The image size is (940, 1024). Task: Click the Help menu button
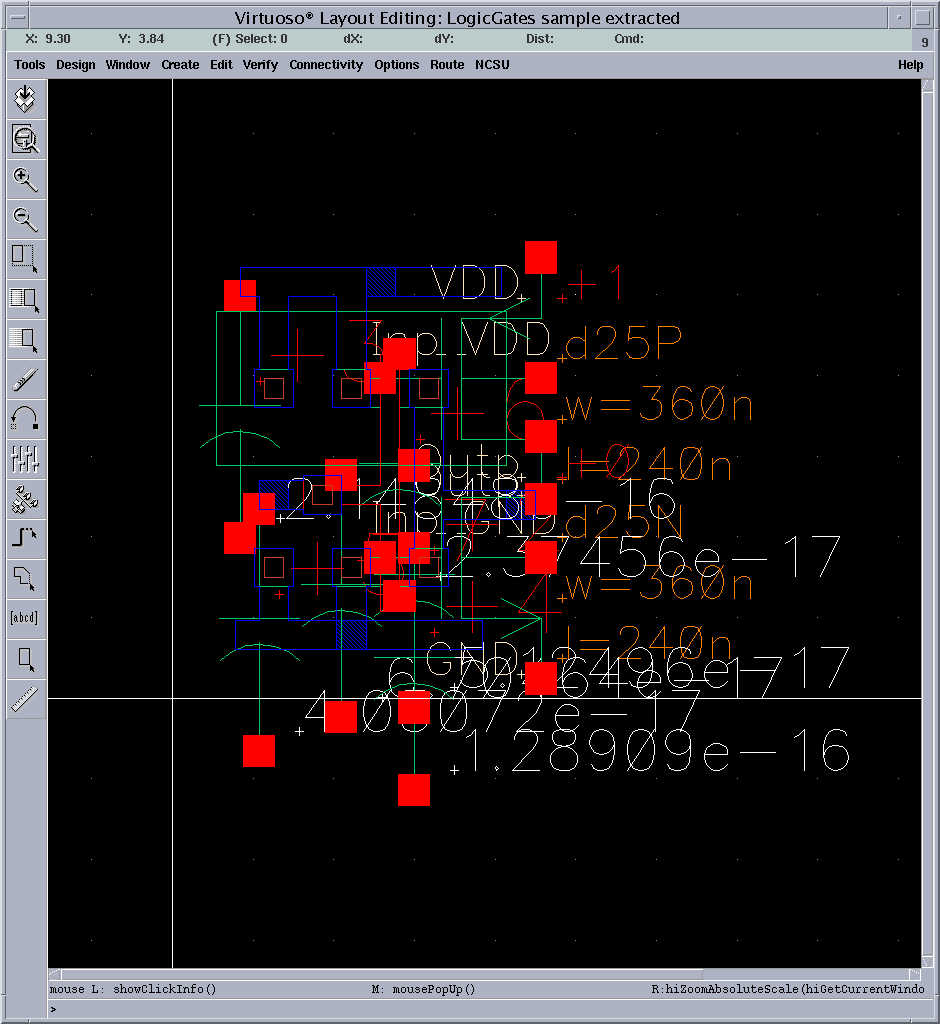910,65
